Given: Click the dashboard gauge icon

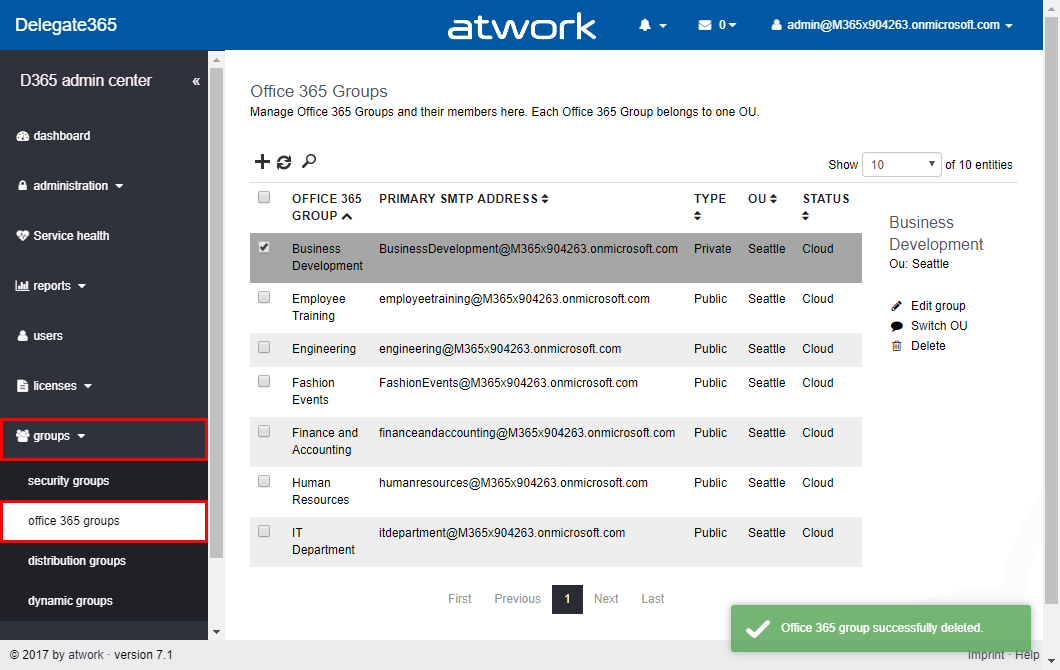Looking at the screenshot, I should pyautogui.click(x=22, y=136).
